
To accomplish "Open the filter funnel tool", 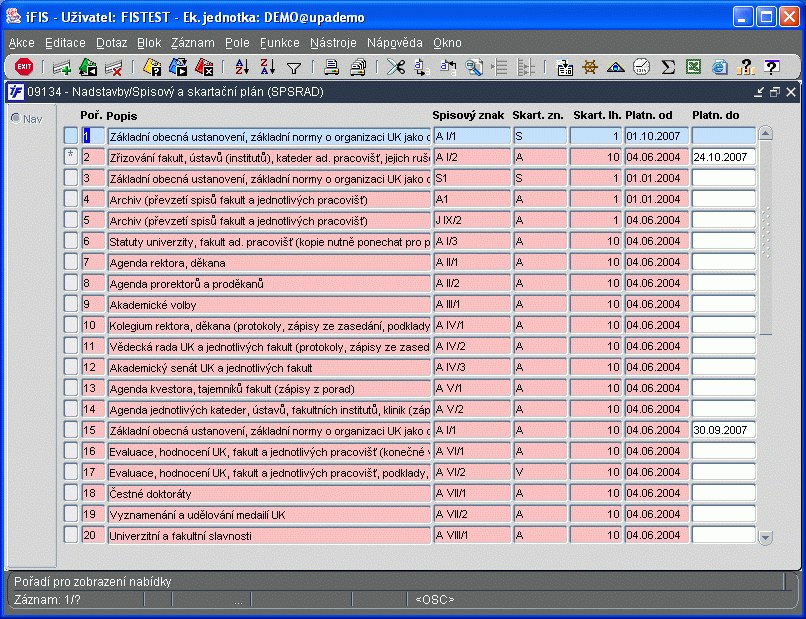I will (294, 68).
